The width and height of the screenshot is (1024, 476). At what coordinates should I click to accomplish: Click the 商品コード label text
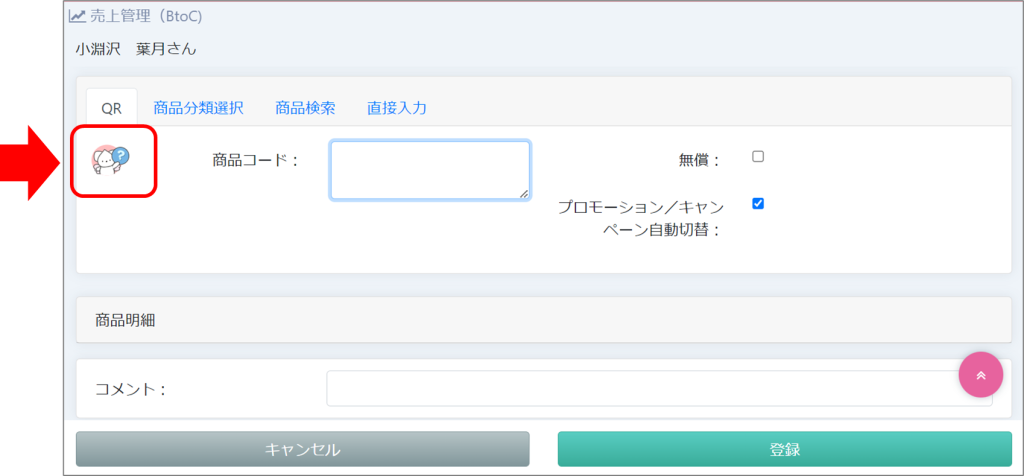pos(256,160)
